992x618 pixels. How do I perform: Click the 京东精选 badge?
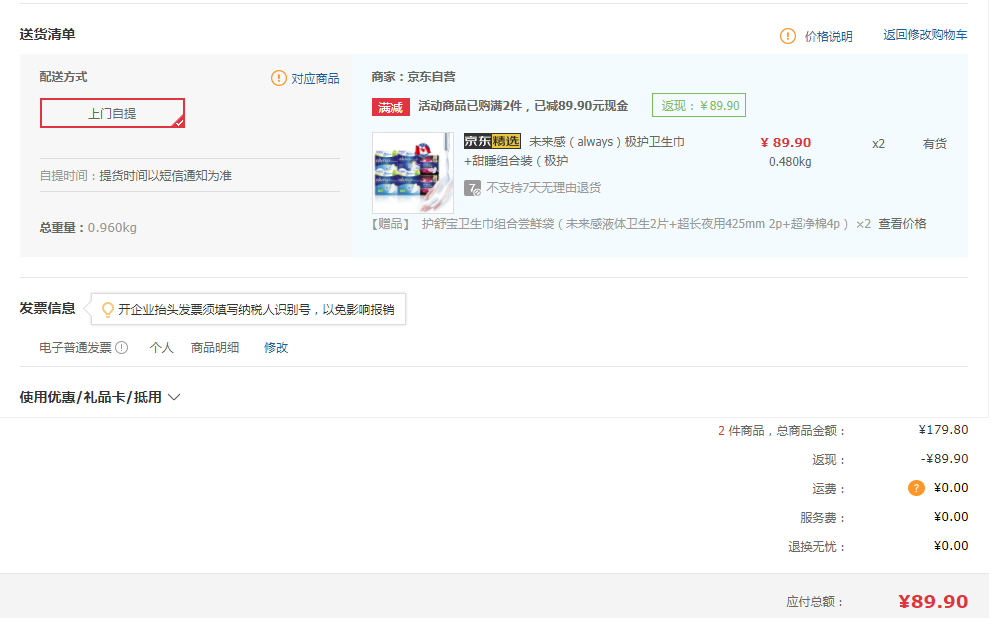click(492, 141)
